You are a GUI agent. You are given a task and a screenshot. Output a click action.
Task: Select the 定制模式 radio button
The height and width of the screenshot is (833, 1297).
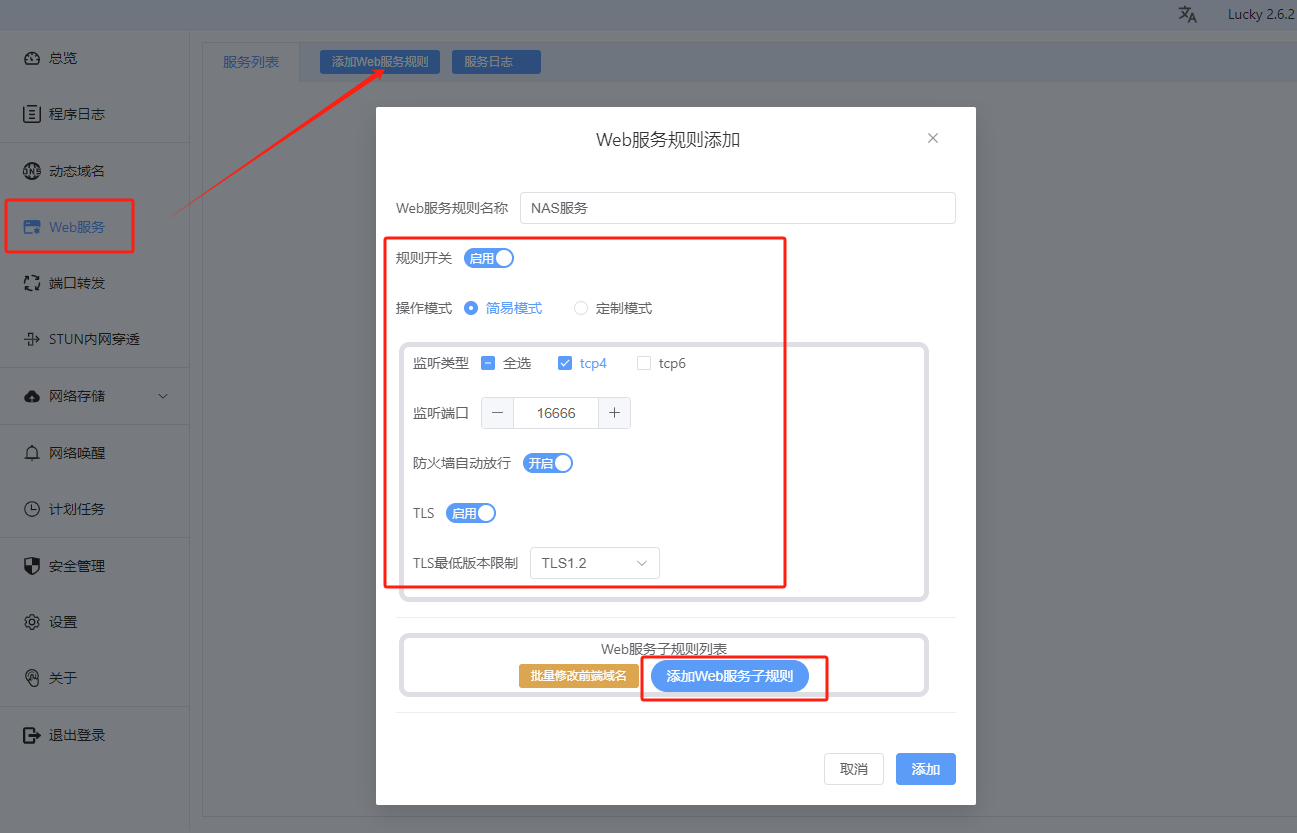coord(581,308)
